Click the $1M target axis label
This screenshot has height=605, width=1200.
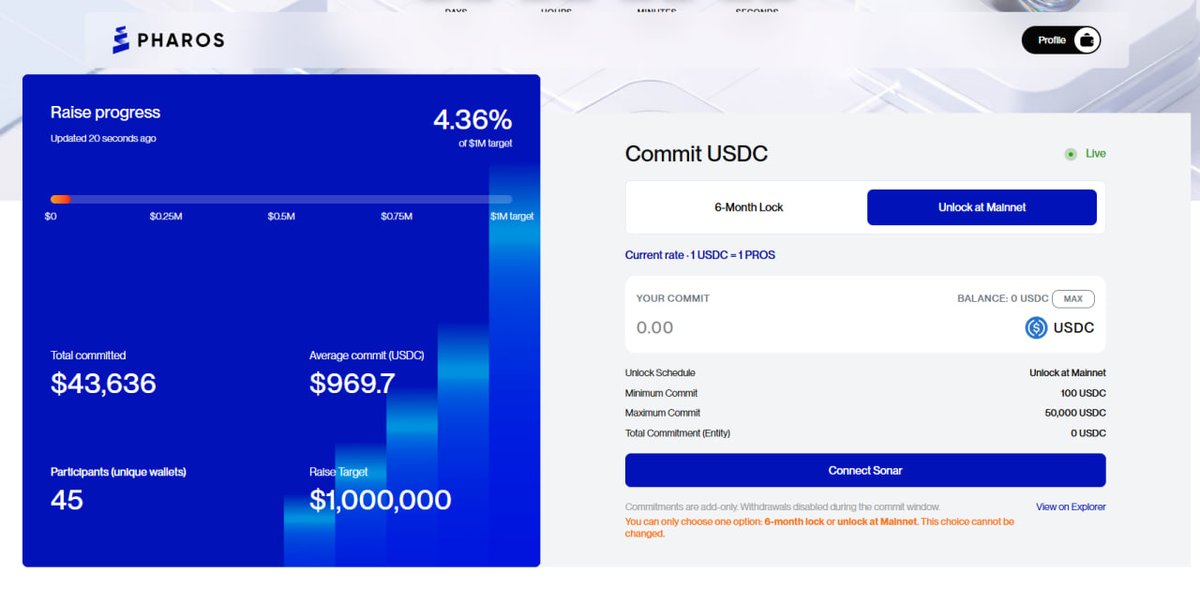click(512, 216)
